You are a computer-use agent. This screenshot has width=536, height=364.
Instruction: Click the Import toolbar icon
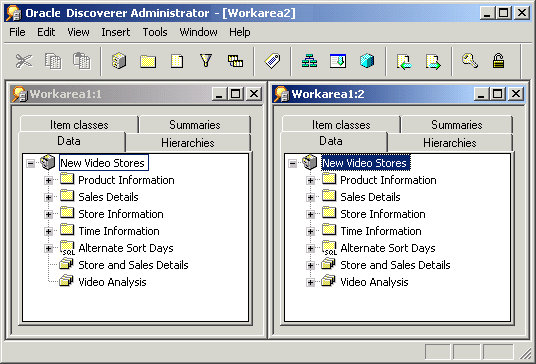[x=404, y=62]
